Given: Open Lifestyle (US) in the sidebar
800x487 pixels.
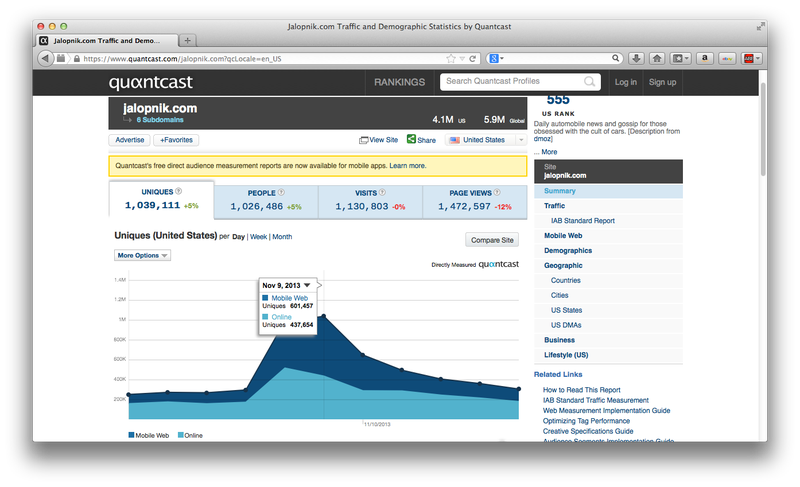Looking at the screenshot, I should click(x=608, y=355).
